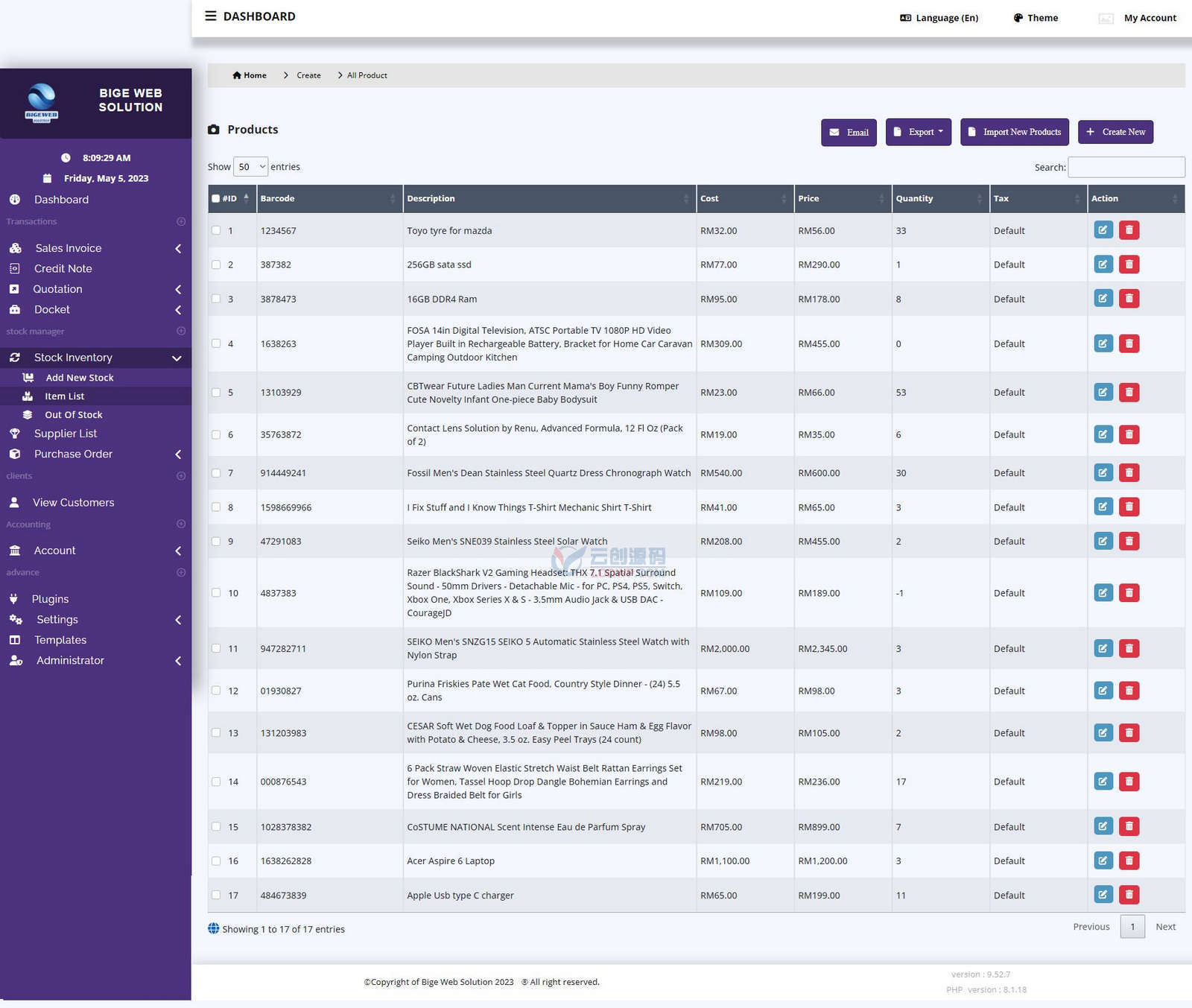Edit the Toyo tyre for mazda row
Viewport: 1192px width, 1008px height.
pyautogui.click(x=1103, y=230)
